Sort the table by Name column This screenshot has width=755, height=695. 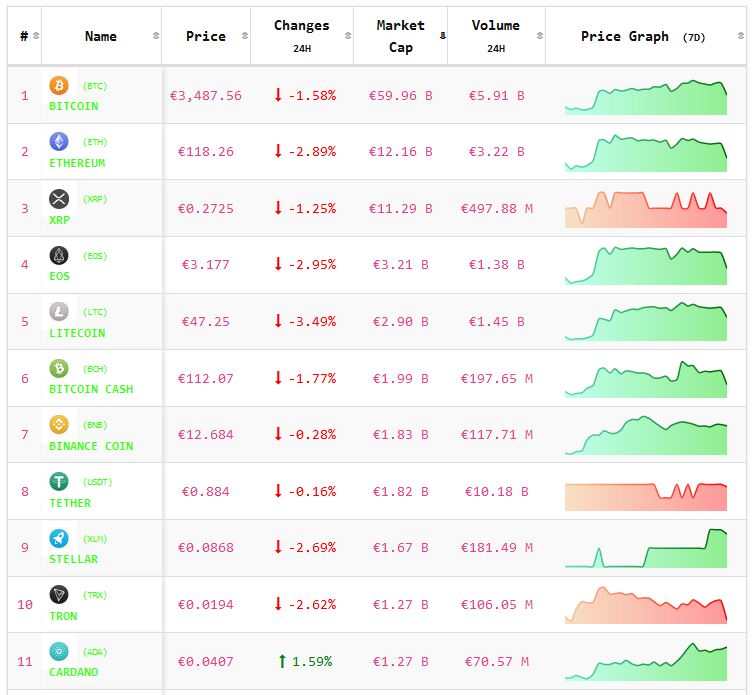tap(101, 36)
